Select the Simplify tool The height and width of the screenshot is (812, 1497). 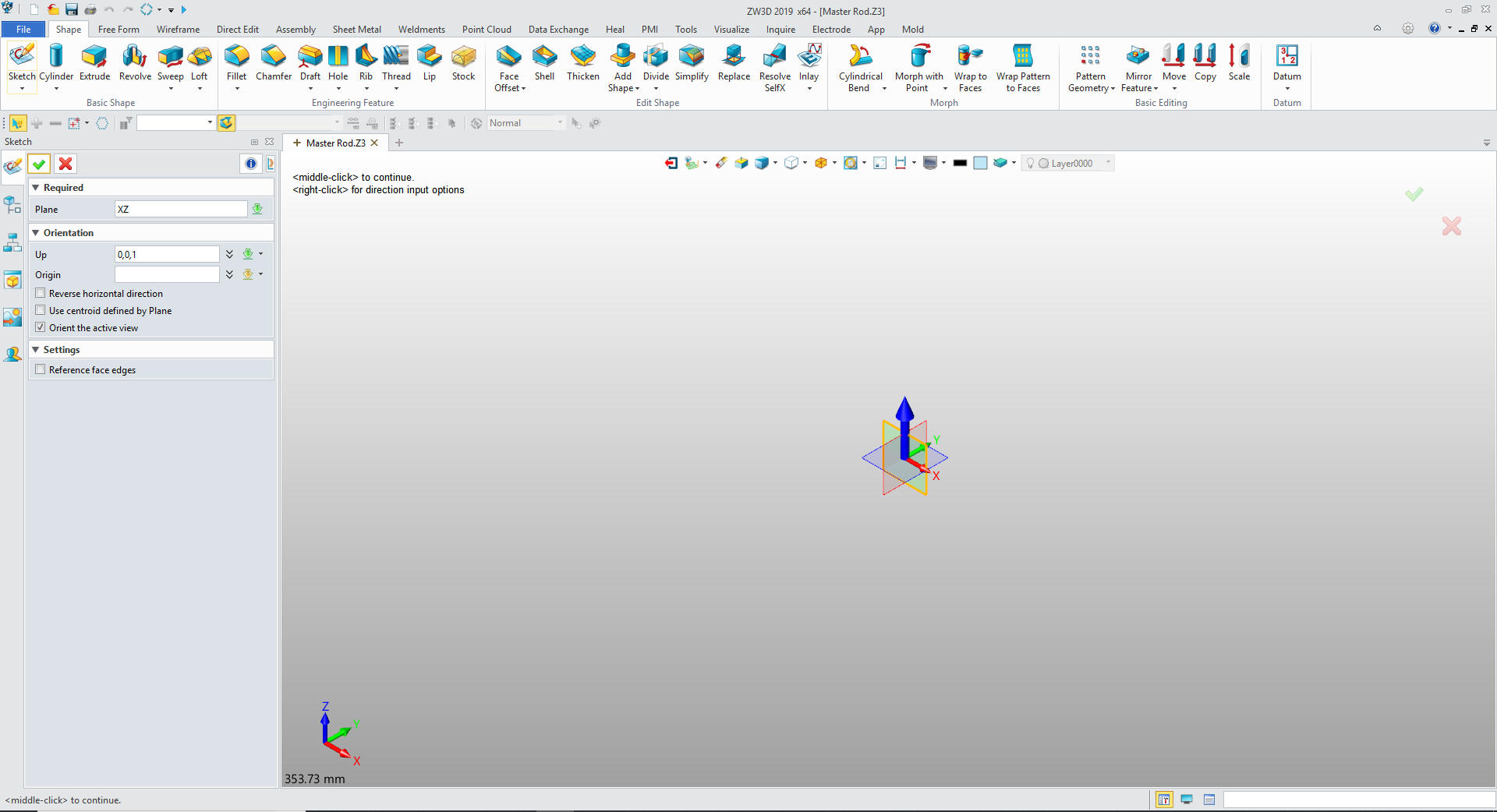(x=692, y=63)
